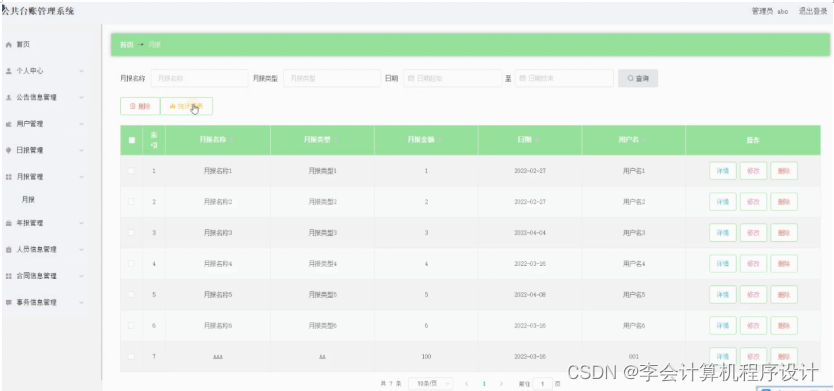Viewport: 834px width, 391px height.
Task: Click 删除 for row 月报名称3
Action: [784, 232]
